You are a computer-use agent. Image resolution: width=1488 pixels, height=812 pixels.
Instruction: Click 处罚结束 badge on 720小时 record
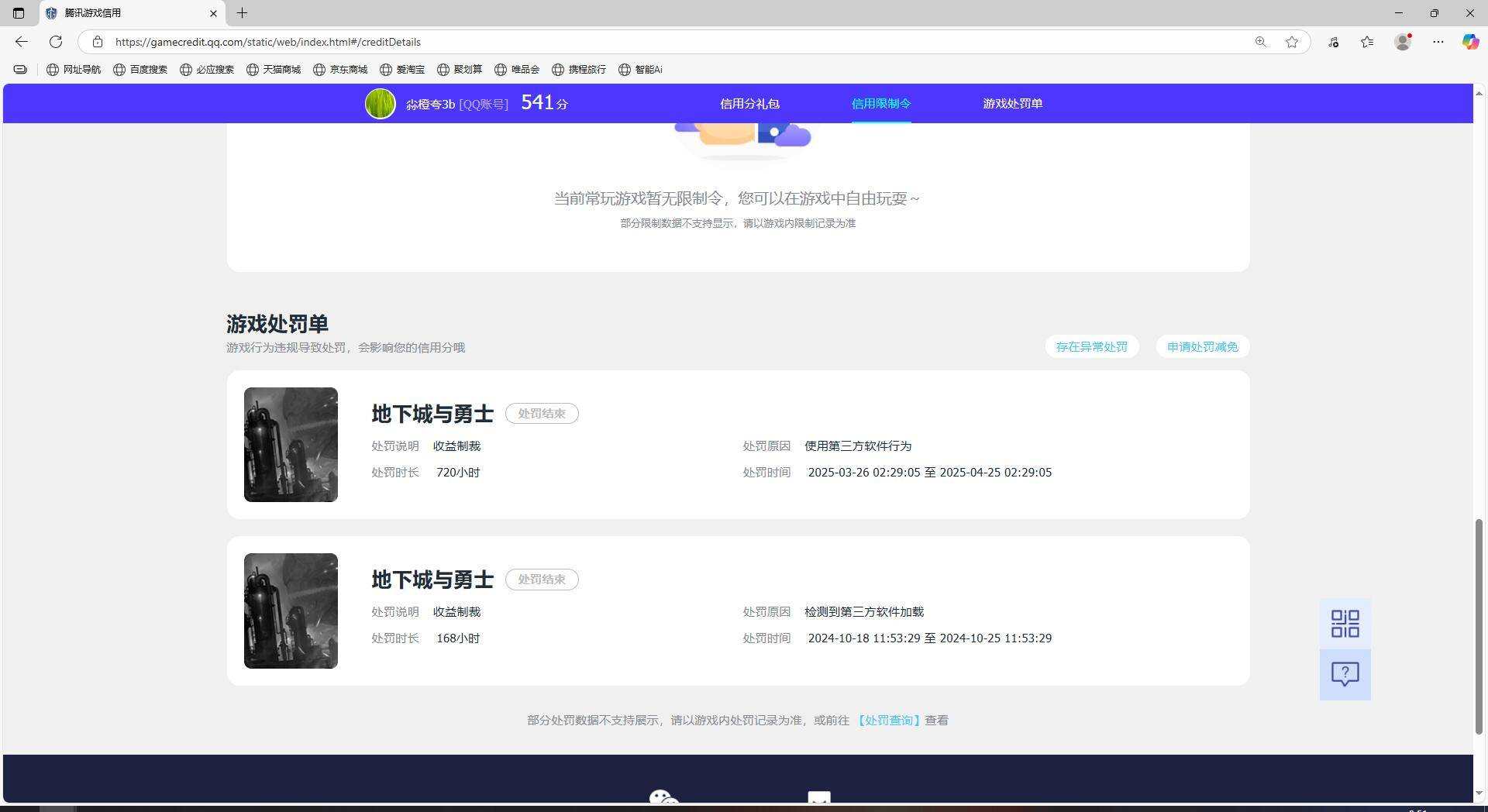pyautogui.click(x=542, y=414)
